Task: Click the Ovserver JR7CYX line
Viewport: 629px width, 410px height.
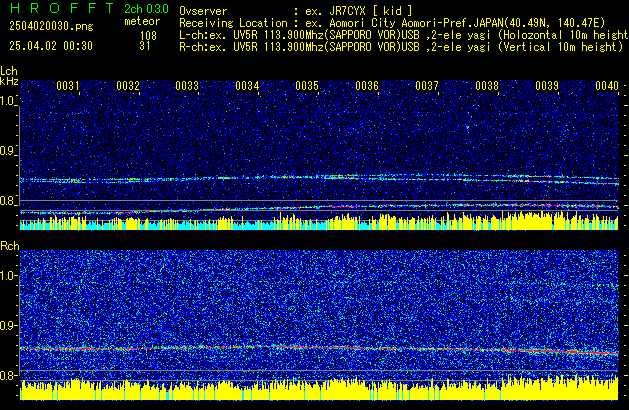Action: pyautogui.click(x=296, y=11)
